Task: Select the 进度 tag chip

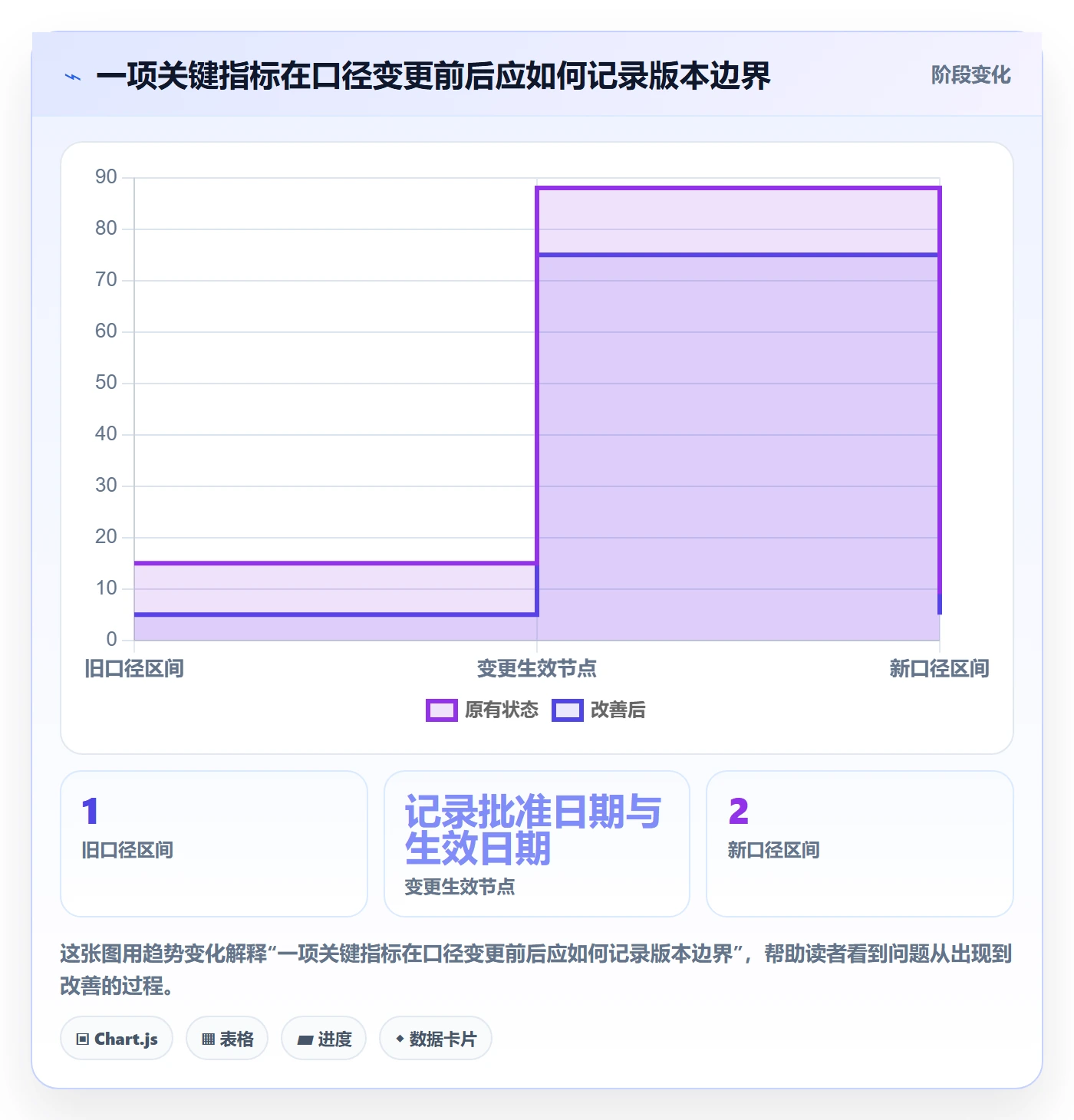Action: point(324,1039)
